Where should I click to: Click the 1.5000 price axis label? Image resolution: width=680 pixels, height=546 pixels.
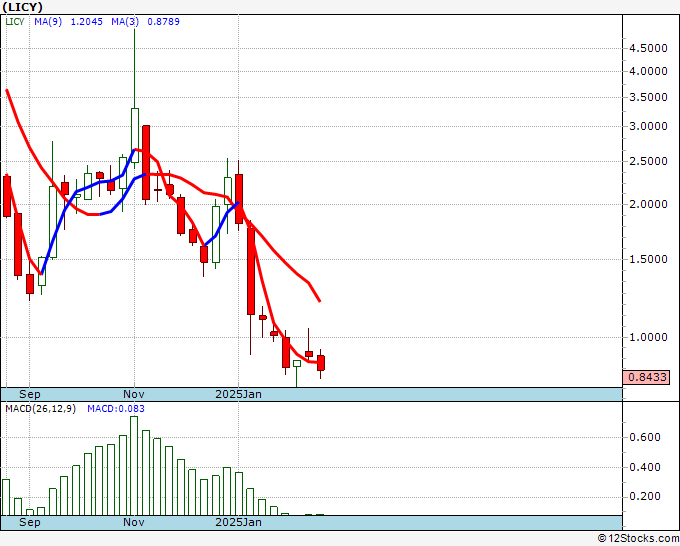(648, 259)
